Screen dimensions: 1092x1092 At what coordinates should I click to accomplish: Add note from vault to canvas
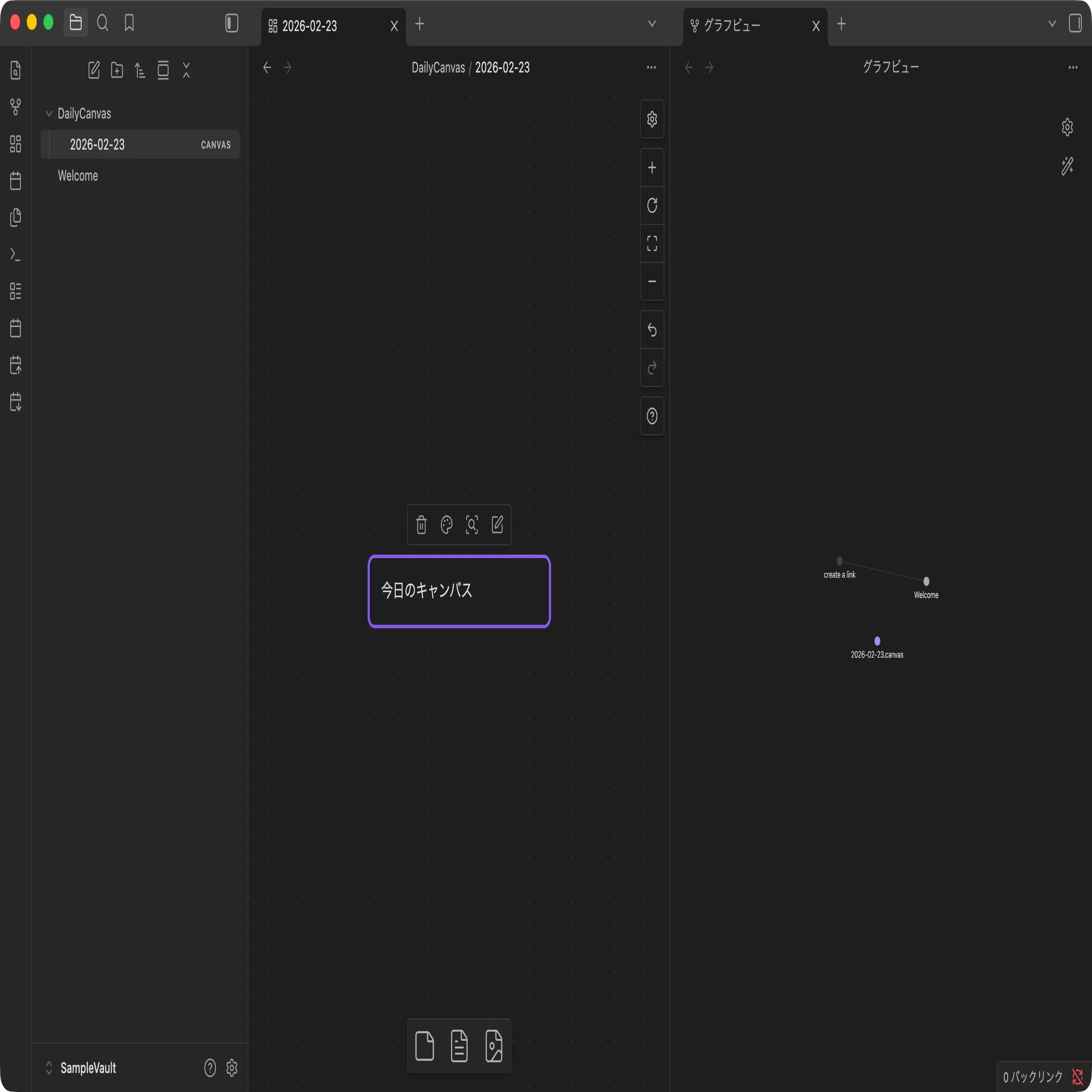point(459,1045)
